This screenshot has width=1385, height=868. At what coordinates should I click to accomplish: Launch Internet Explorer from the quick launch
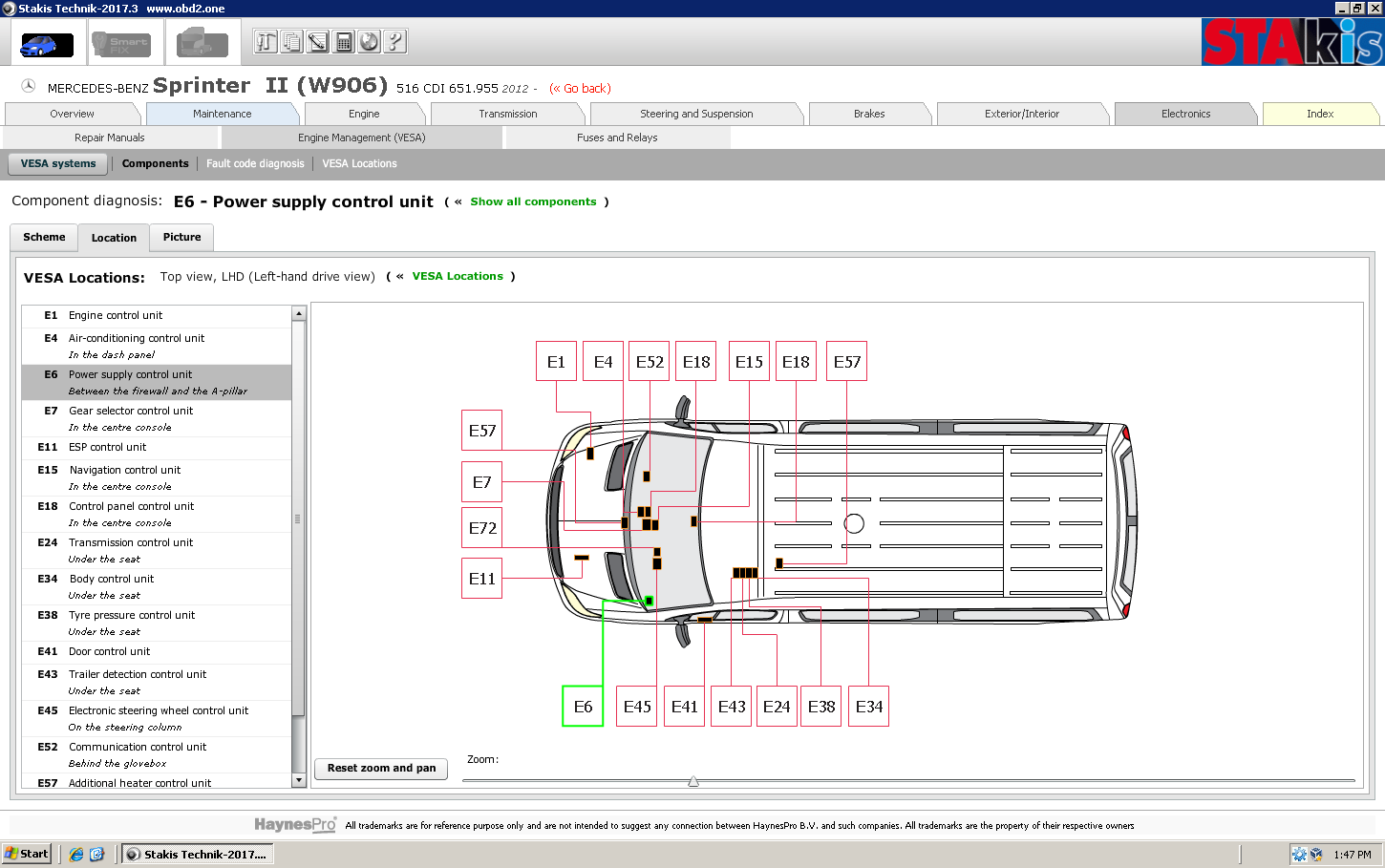tap(76, 855)
